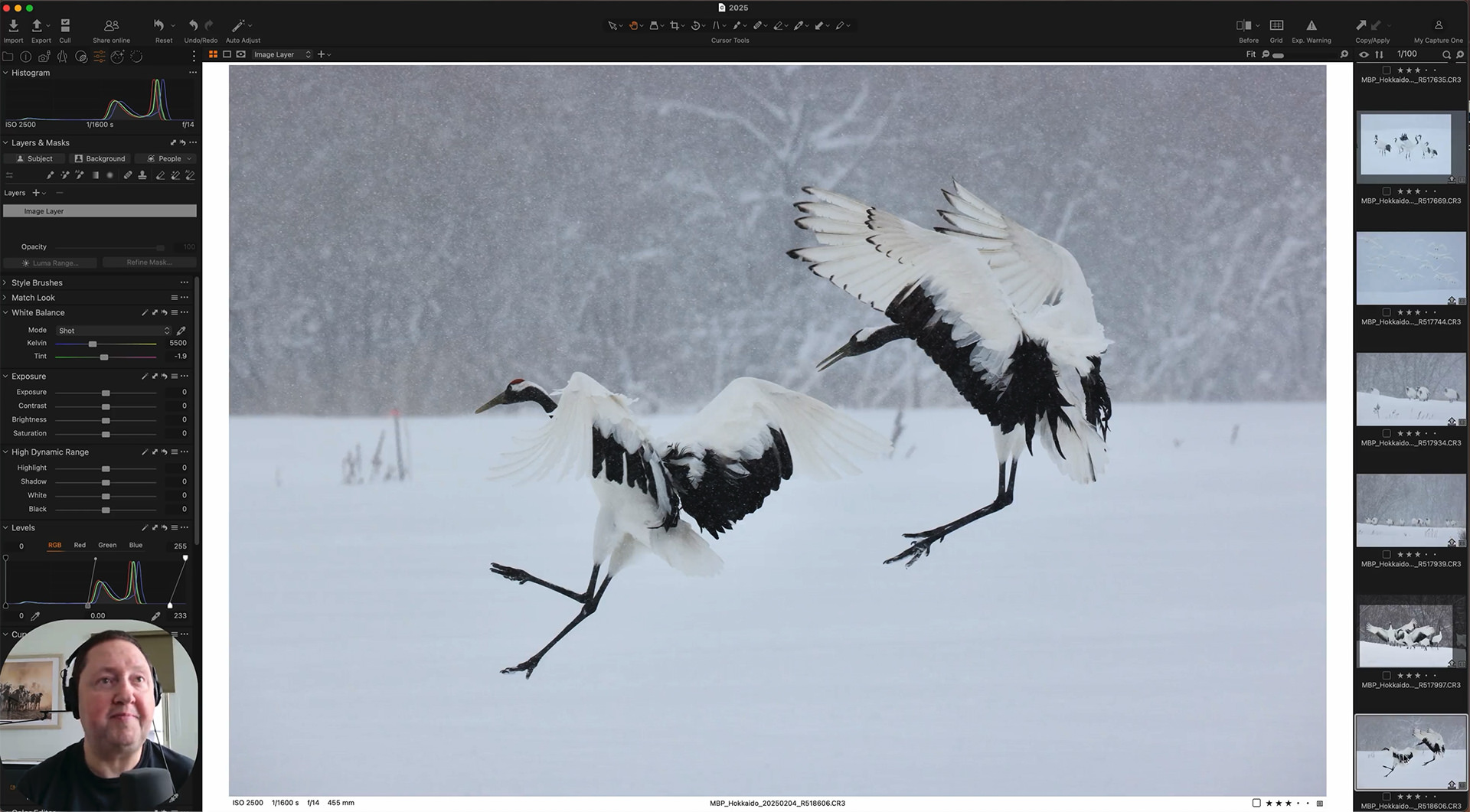Image resolution: width=1470 pixels, height=812 pixels.
Task: Open the White Balance Mode dropdown
Action: (113, 331)
